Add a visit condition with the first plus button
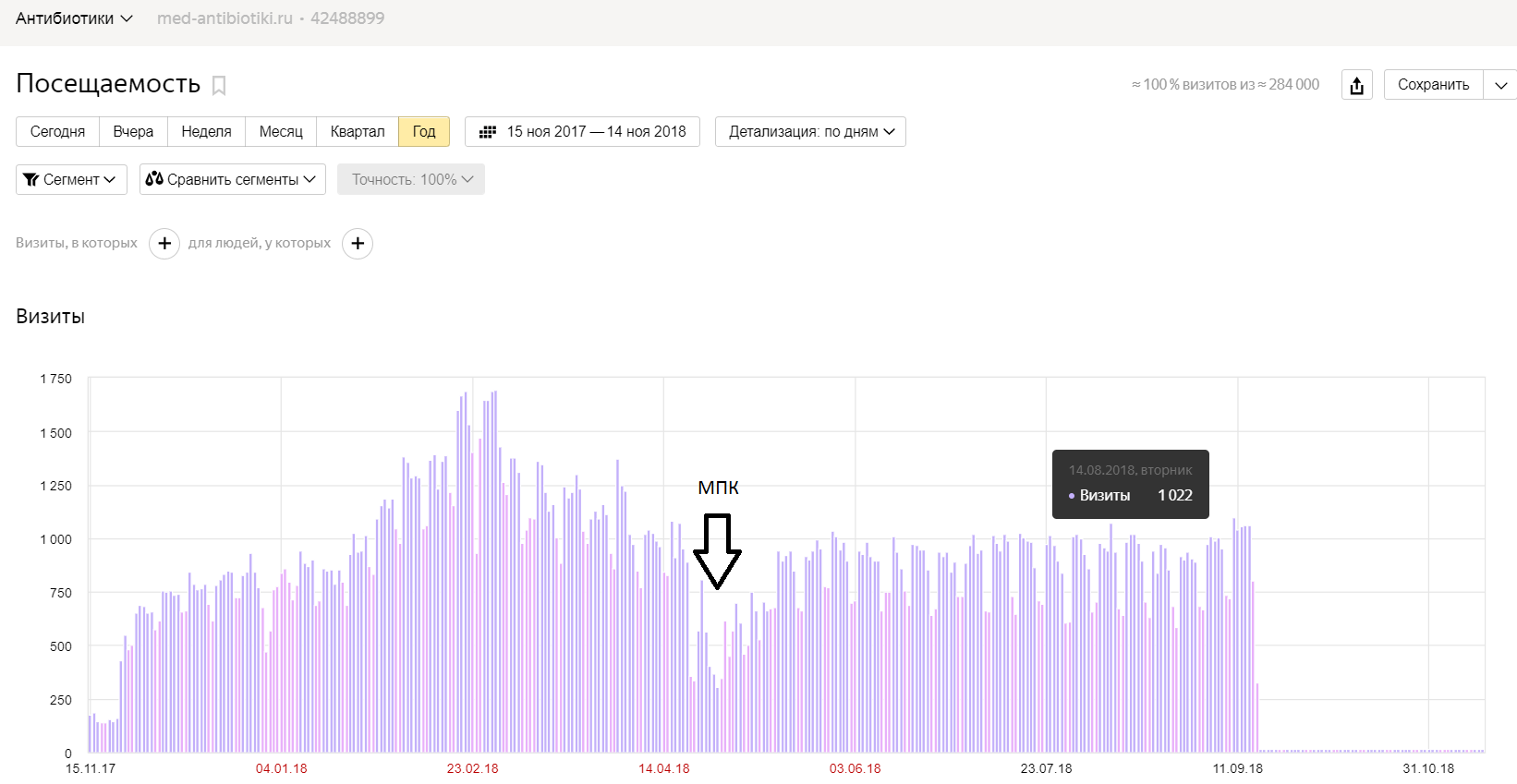Viewport: 1517px width, 784px height. 164,244
